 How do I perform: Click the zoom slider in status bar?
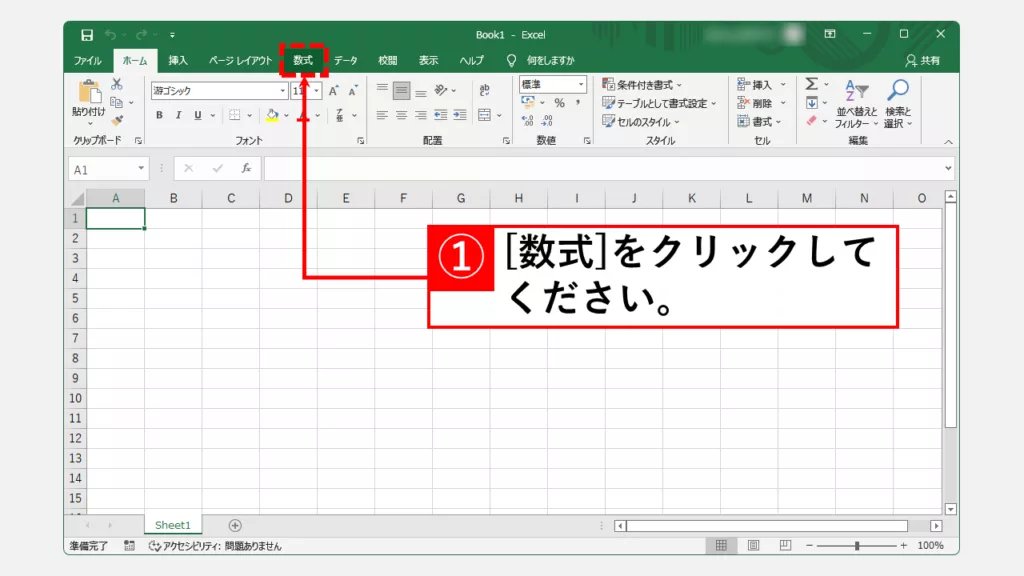(x=857, y=546)
